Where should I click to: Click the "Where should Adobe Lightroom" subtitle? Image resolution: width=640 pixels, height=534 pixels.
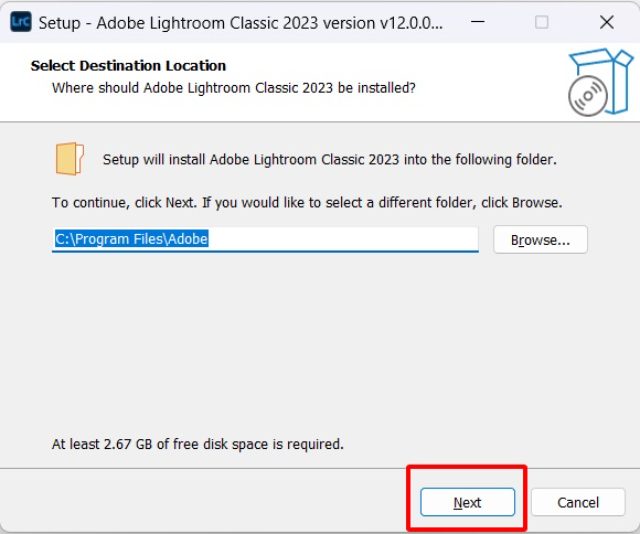[x=233, y=88]
